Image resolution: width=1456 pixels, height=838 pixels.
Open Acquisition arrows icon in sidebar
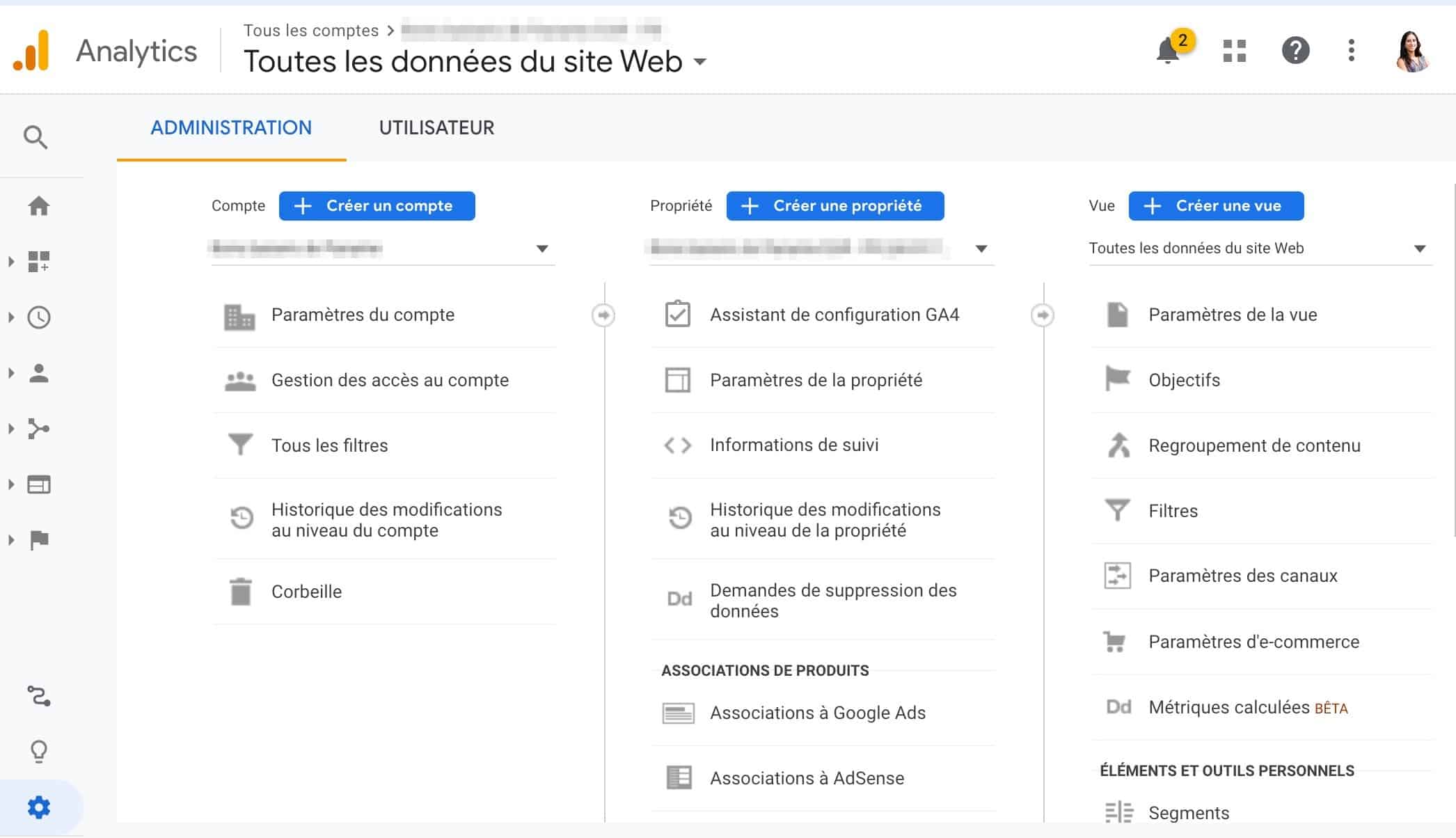coord(39,429)
